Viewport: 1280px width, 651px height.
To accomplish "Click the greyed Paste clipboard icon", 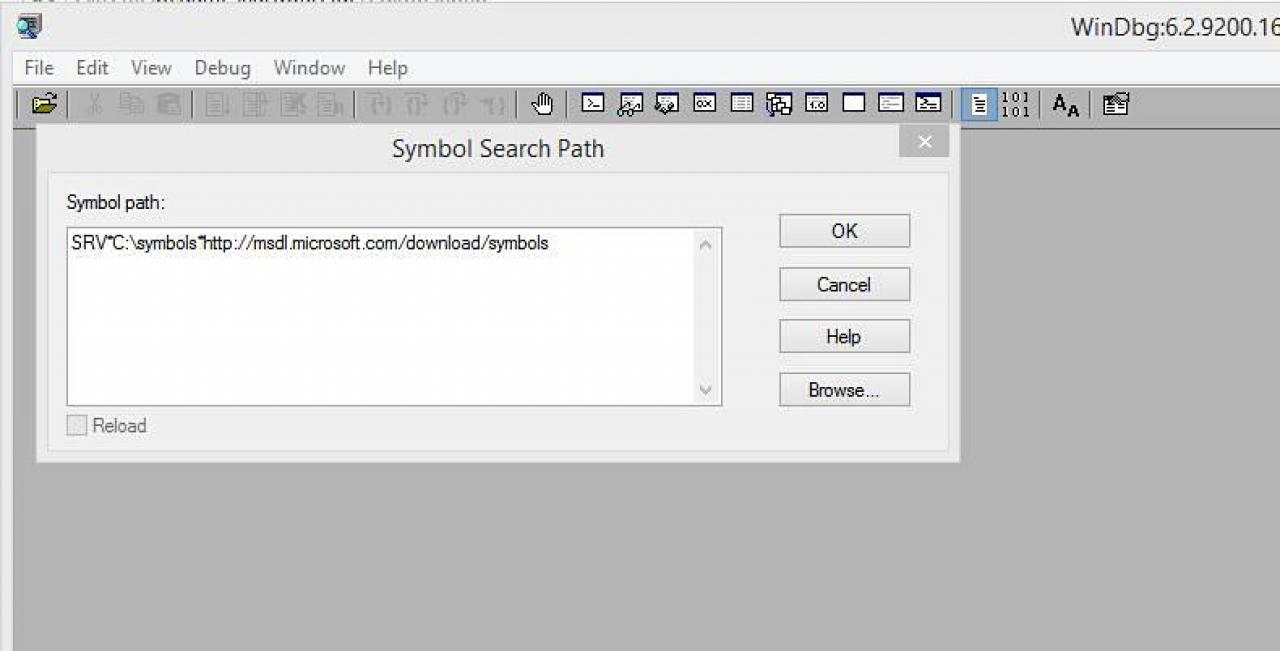I will click(x=169, y=104).
